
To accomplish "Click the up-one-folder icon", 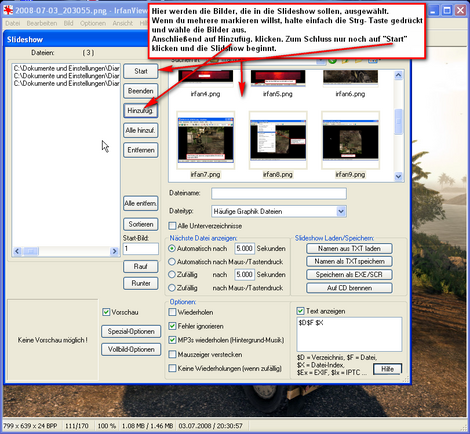I will (x=345, y=61).
